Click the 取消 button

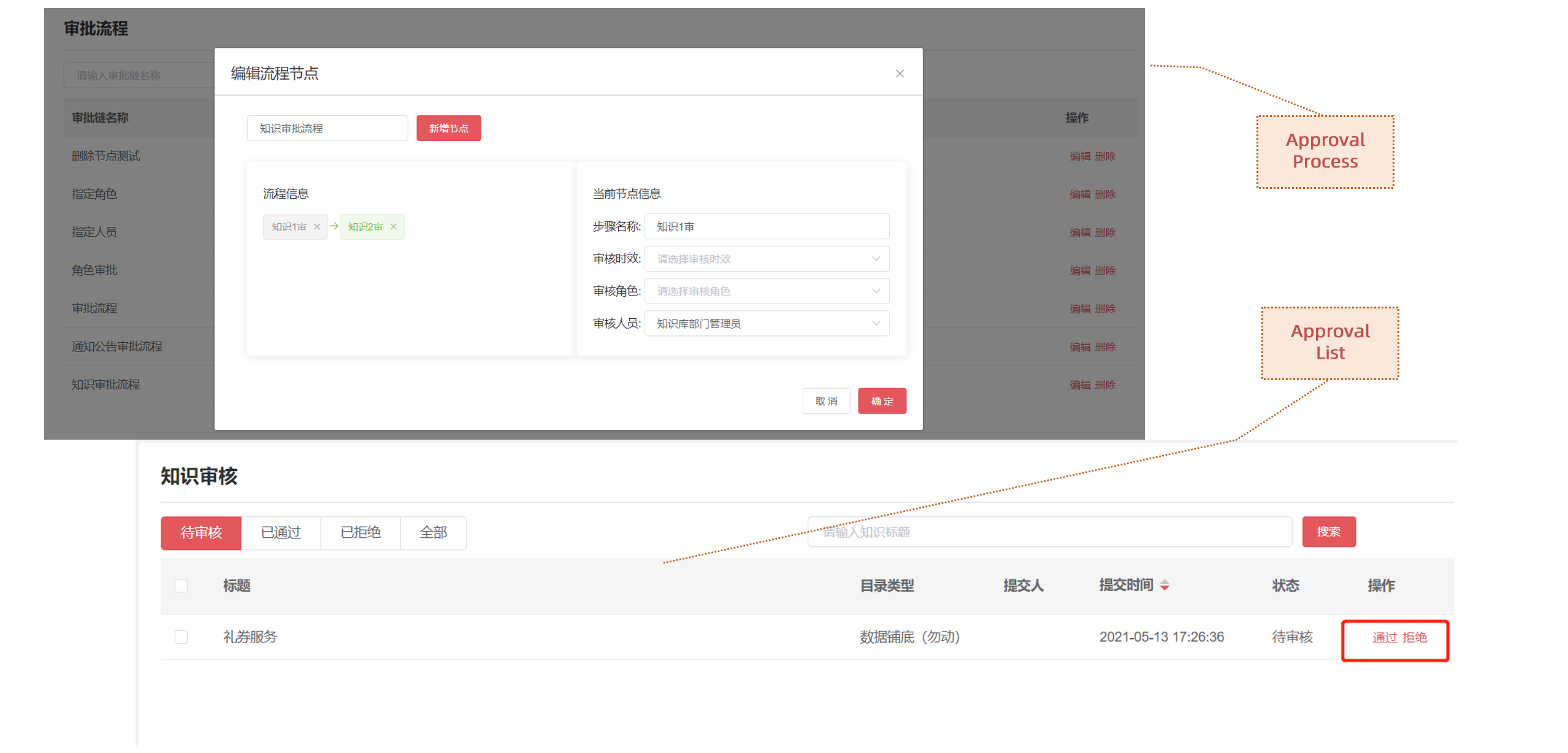(826, 401)
